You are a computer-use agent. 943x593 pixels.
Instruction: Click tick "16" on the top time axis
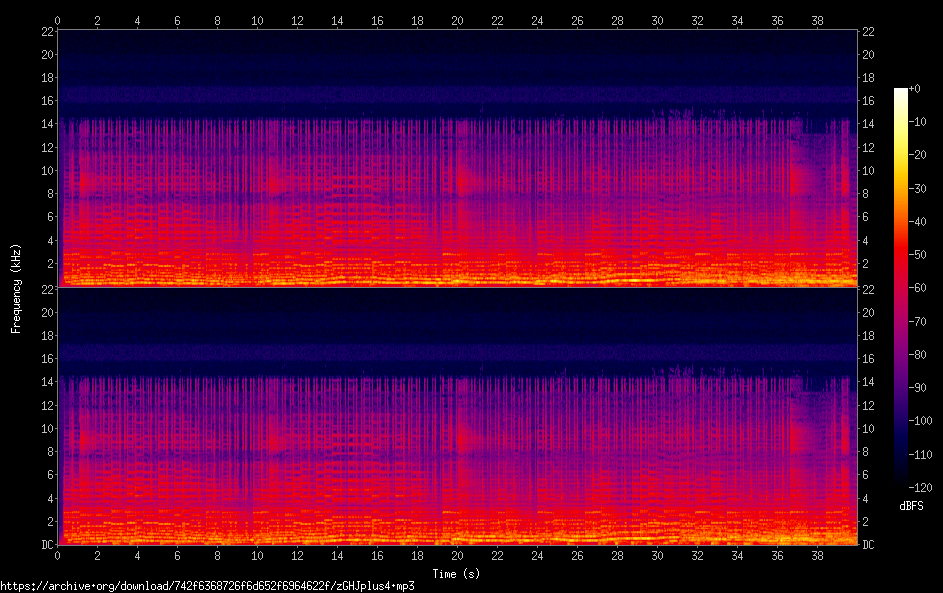(377, 20)
